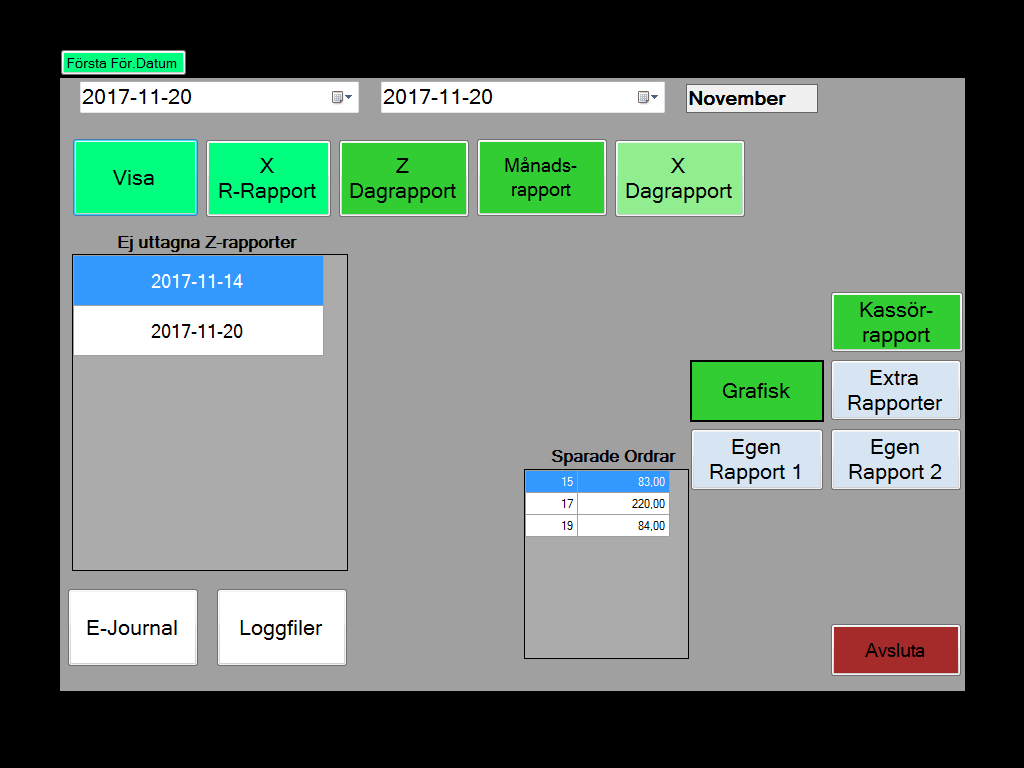Image resolution: width=1024 pixels, height=768 pixels.
Task: Open the second date picker calendar dropdown
Action: pos(647,97)
